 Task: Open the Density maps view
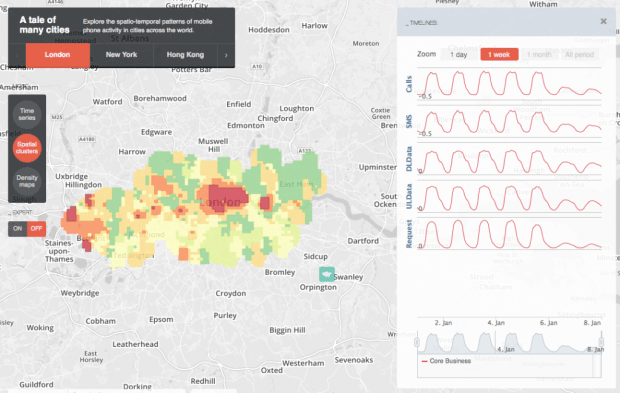click(x=27, y=181)
